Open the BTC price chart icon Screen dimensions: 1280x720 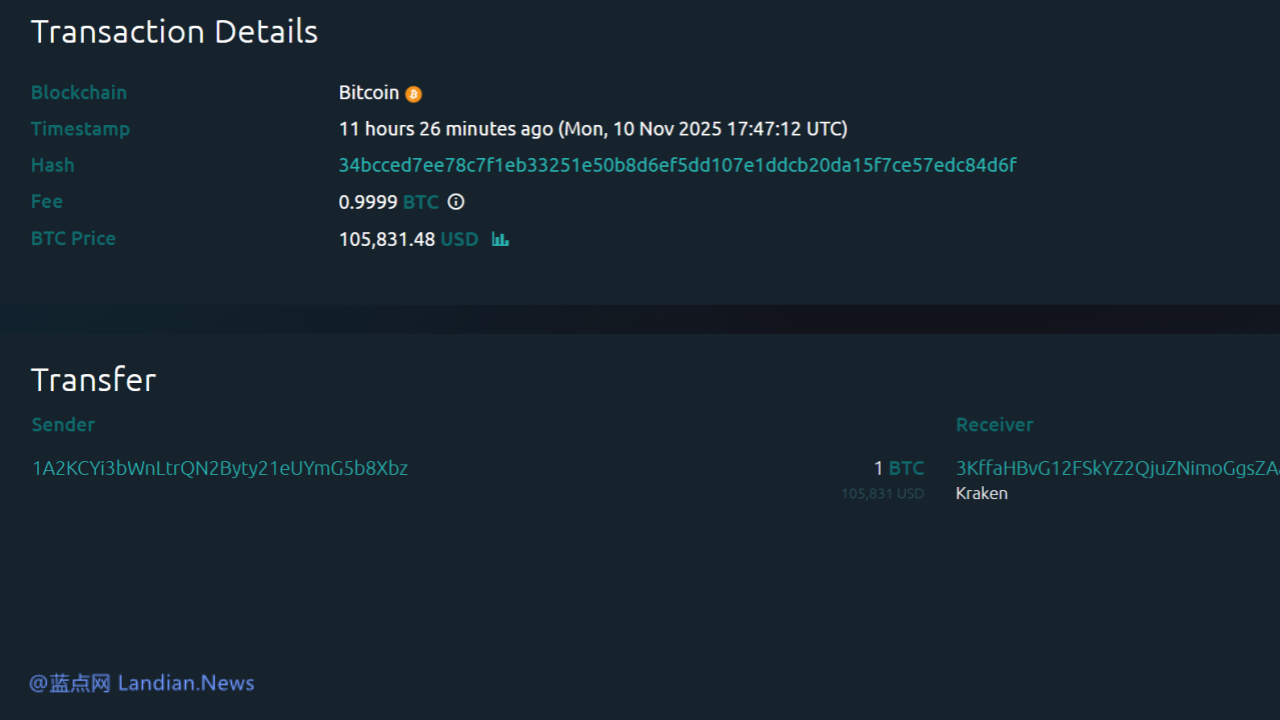500,239
